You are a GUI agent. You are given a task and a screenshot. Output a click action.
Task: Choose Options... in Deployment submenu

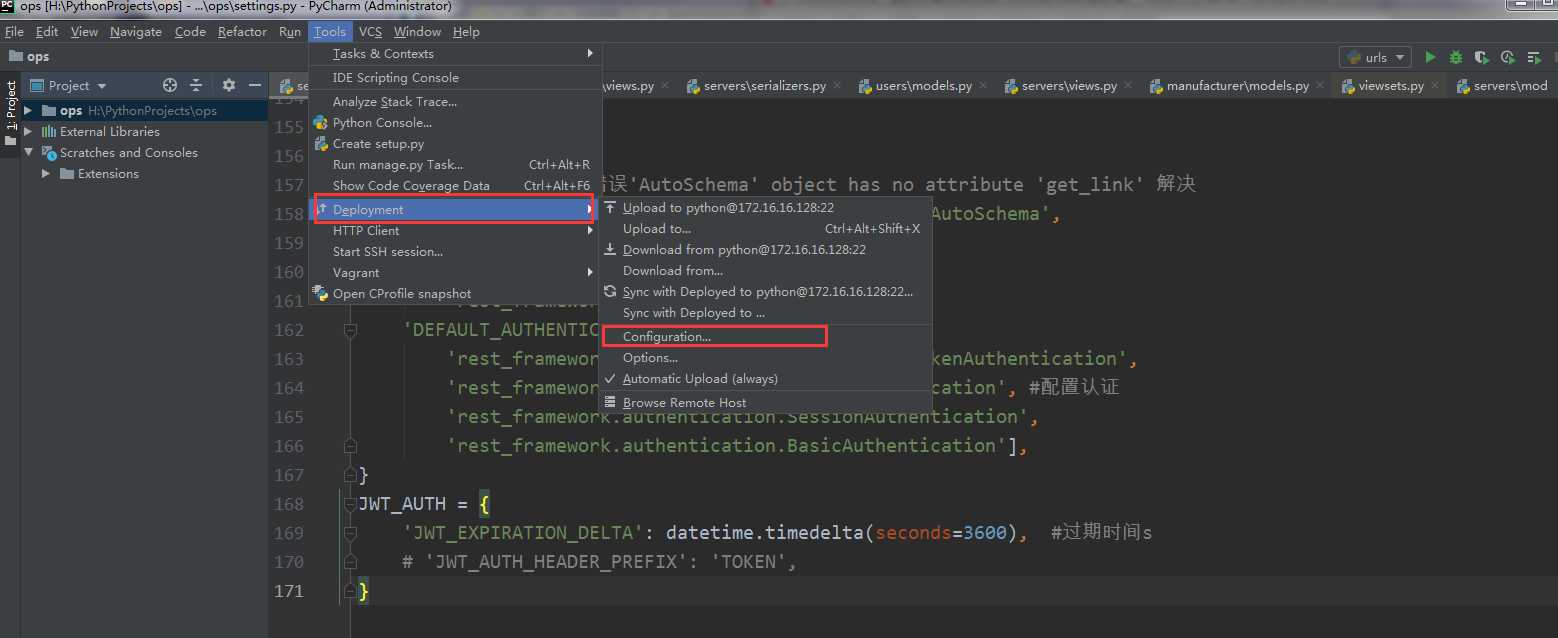coord(765,358)
